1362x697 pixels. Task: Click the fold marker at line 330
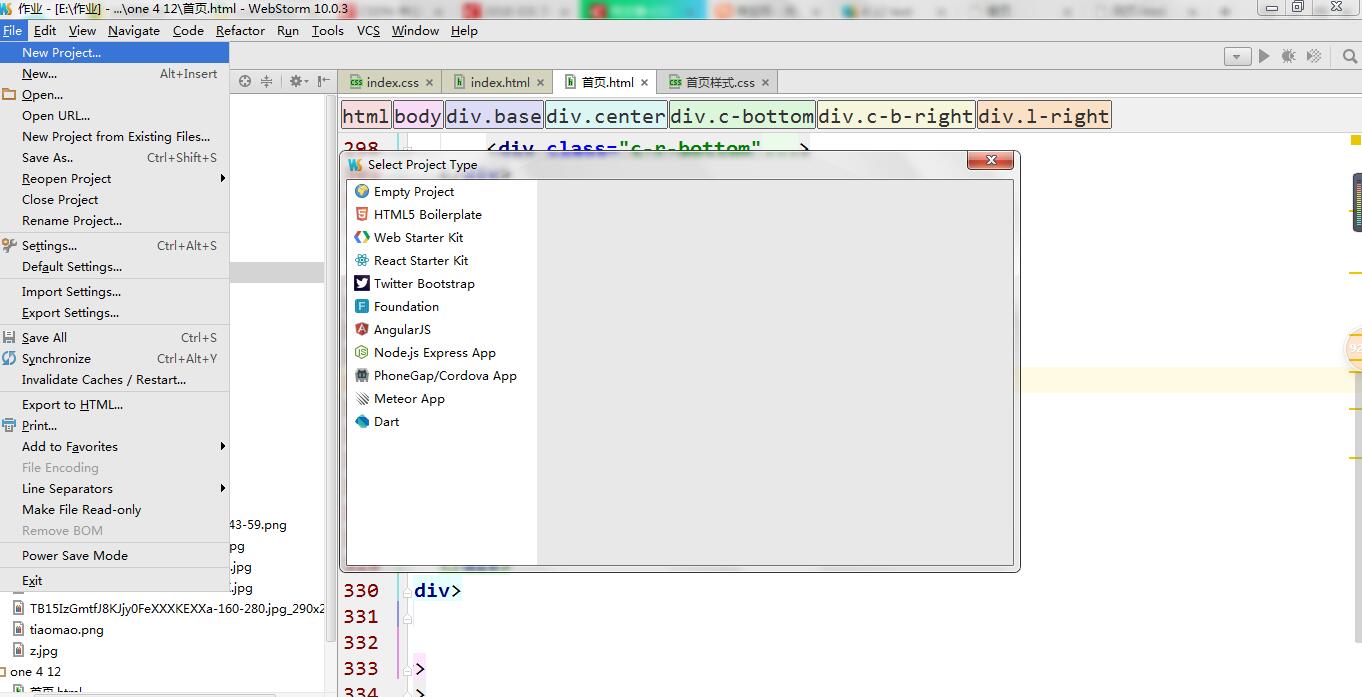coord(407,591)
